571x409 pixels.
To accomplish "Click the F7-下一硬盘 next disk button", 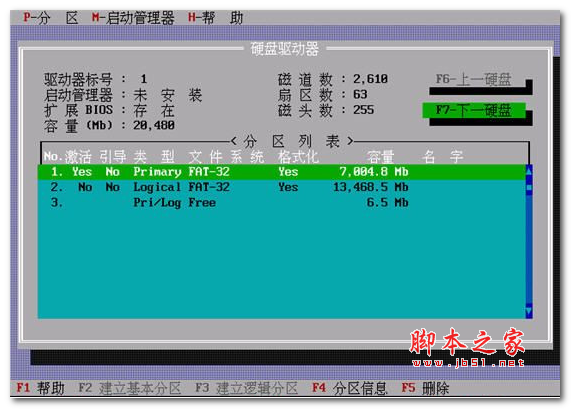I will point(473,110).
